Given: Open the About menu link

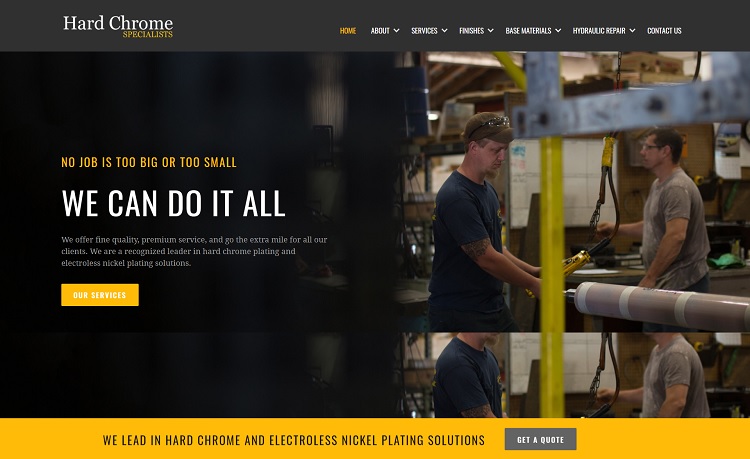Looking at the screenshot, I should coord(380,31).
